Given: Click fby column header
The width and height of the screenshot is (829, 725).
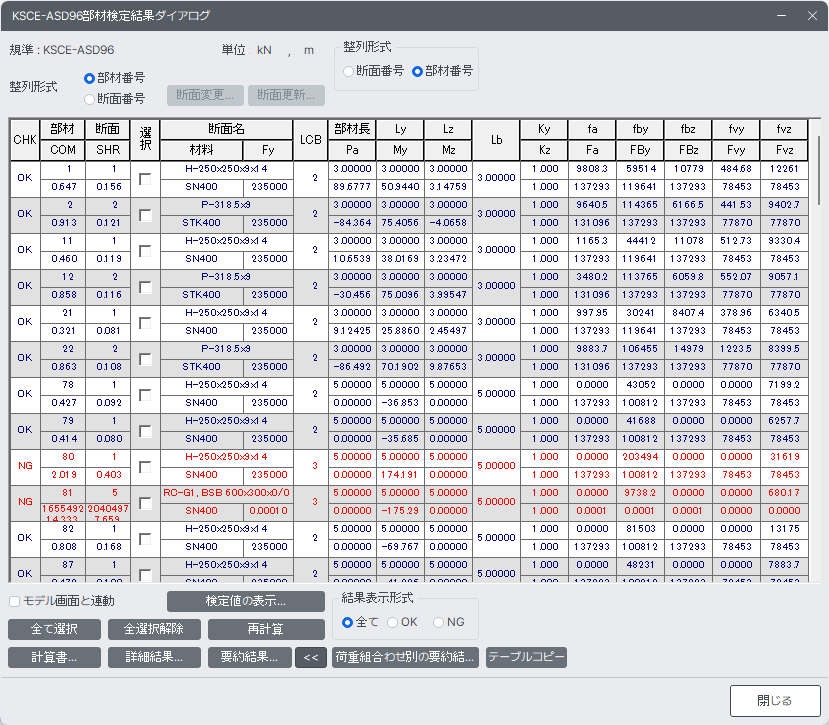Looking at the screenshot, I should click(x=640, y=129).
